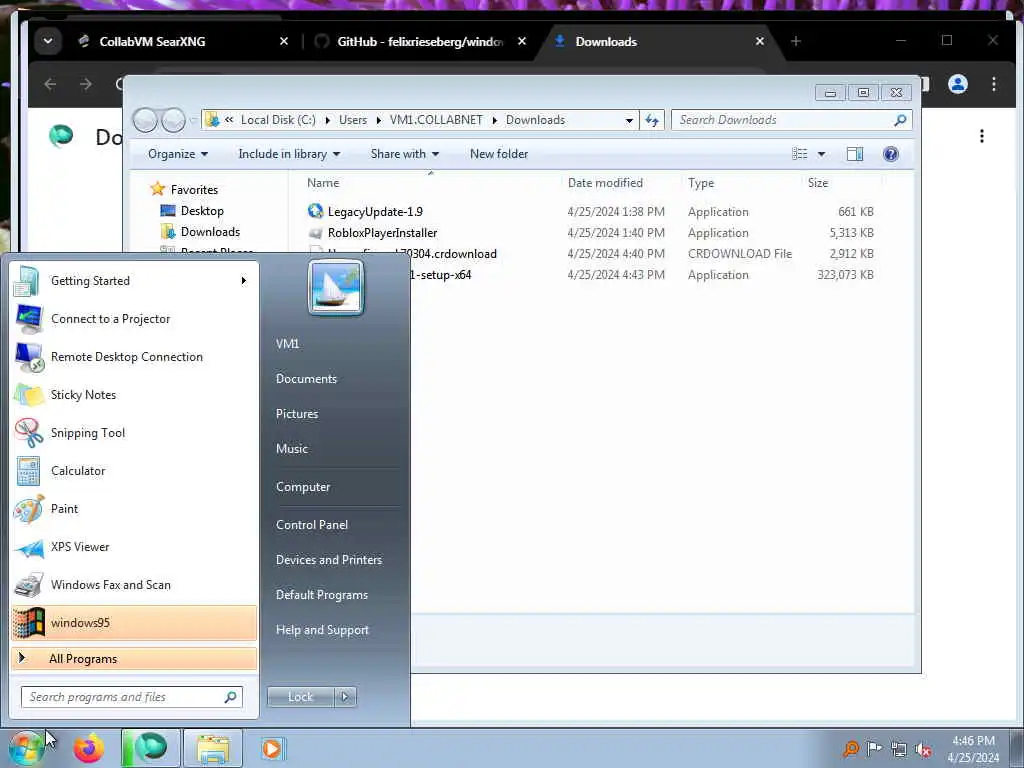Screen dimensions: 1024x768
Task: Select LegacyUpdate-1.9 file
Action: click(x=375, y=212)
